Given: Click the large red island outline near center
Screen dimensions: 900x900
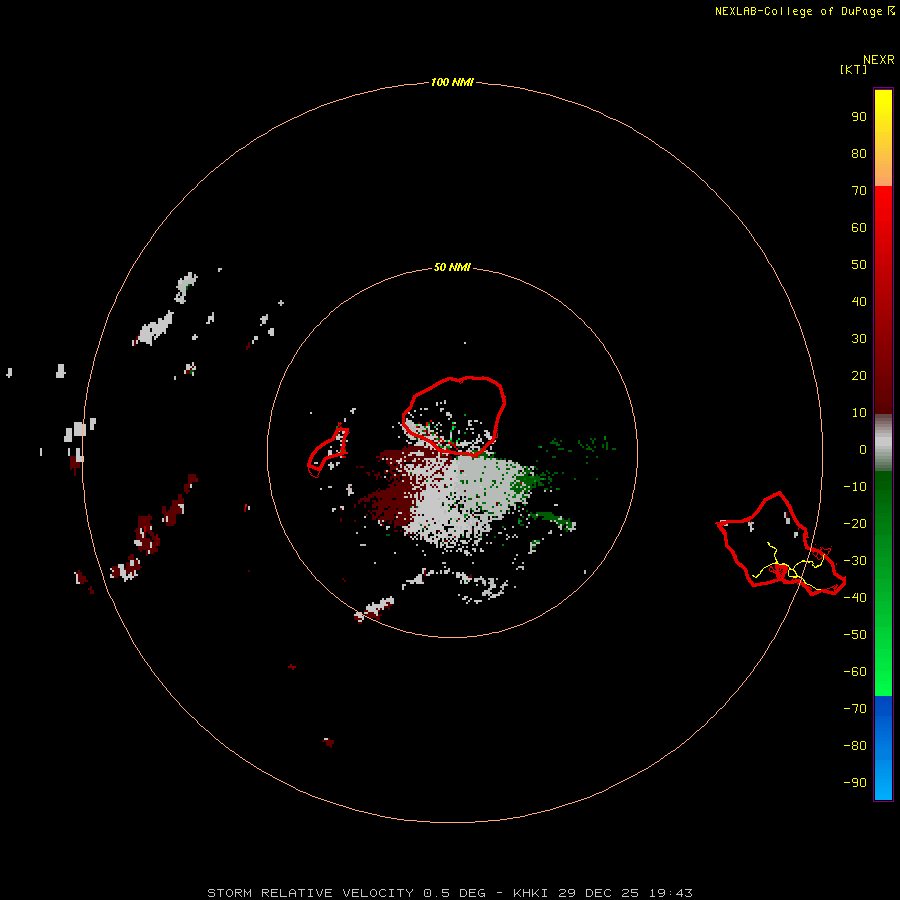Looking at the screenshot, I should (453, 416).
